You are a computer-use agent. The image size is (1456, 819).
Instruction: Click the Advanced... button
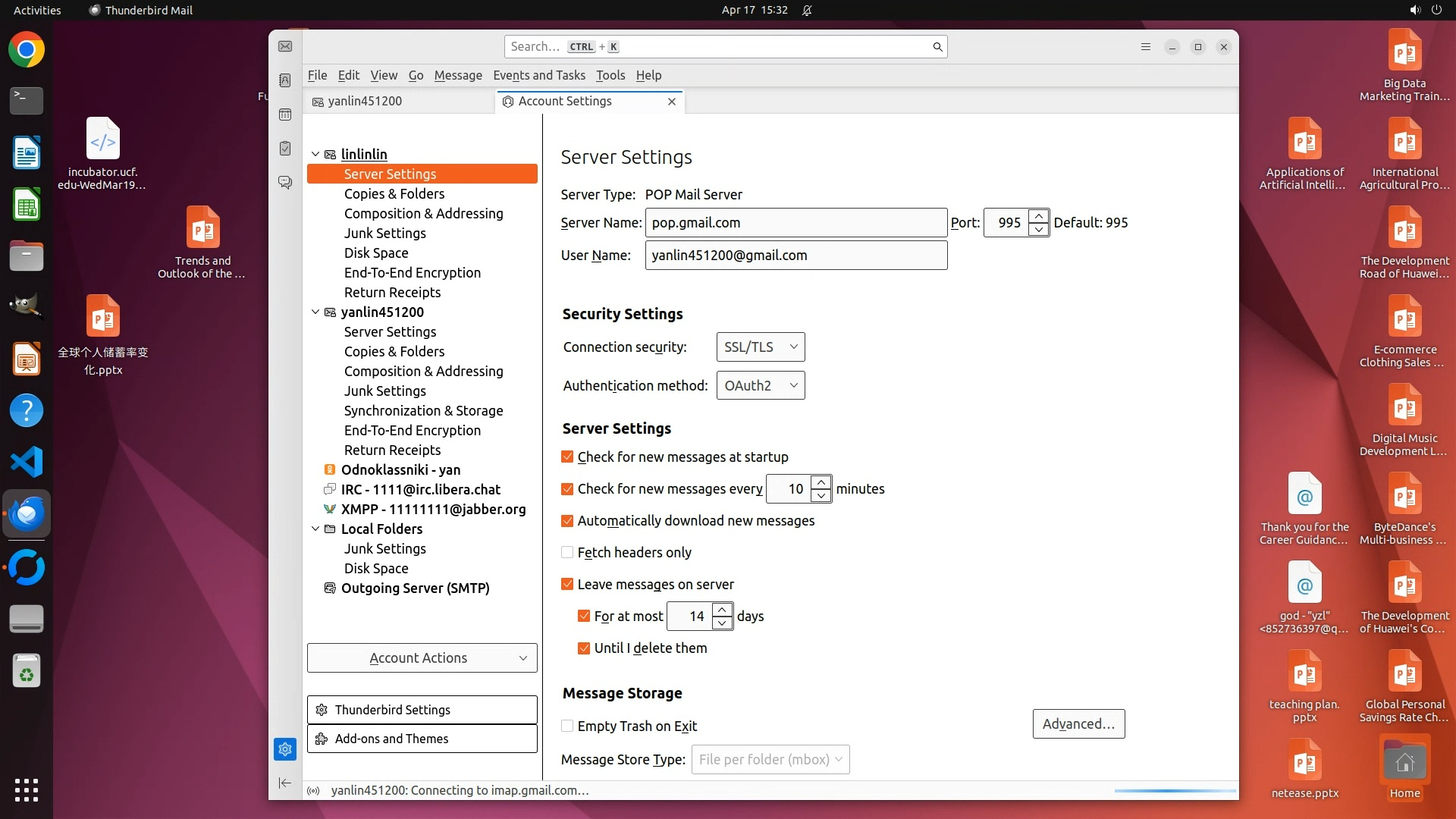1078,723
